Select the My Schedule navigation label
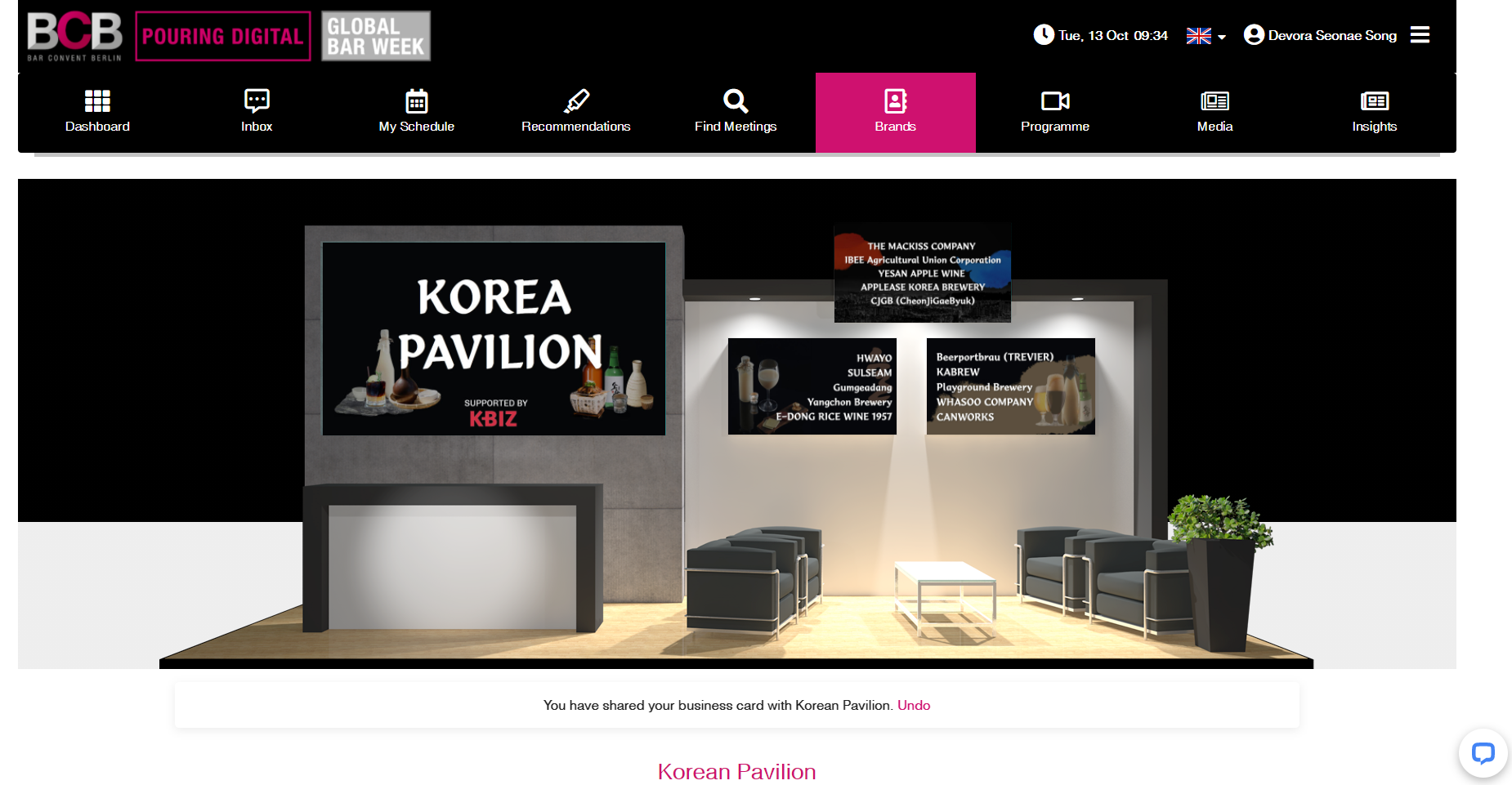Viewport: 1512px width, 785px height. 417,127
